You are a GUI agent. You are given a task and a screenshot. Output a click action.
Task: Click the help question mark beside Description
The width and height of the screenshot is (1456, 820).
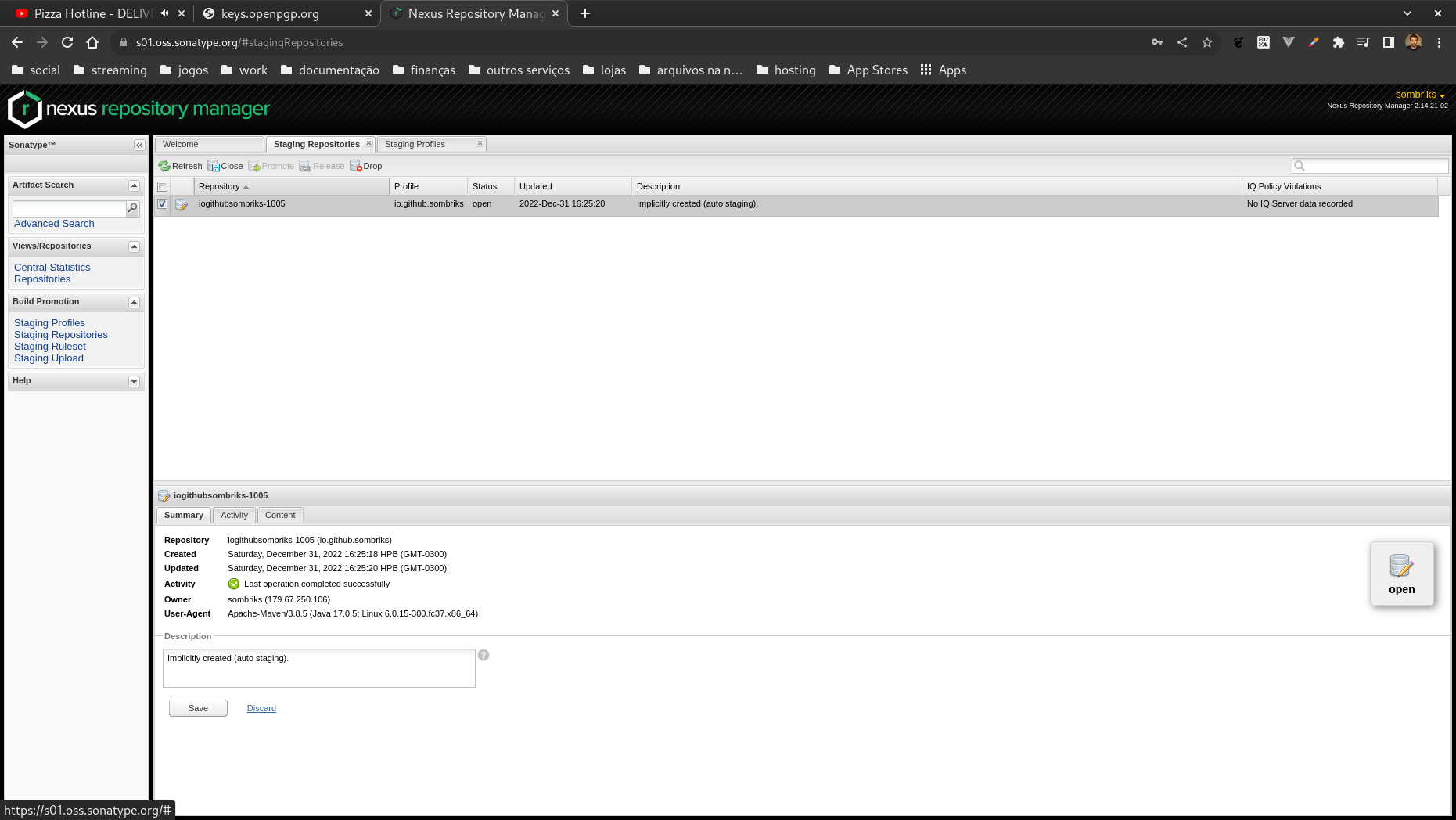(x=484, y=655)
